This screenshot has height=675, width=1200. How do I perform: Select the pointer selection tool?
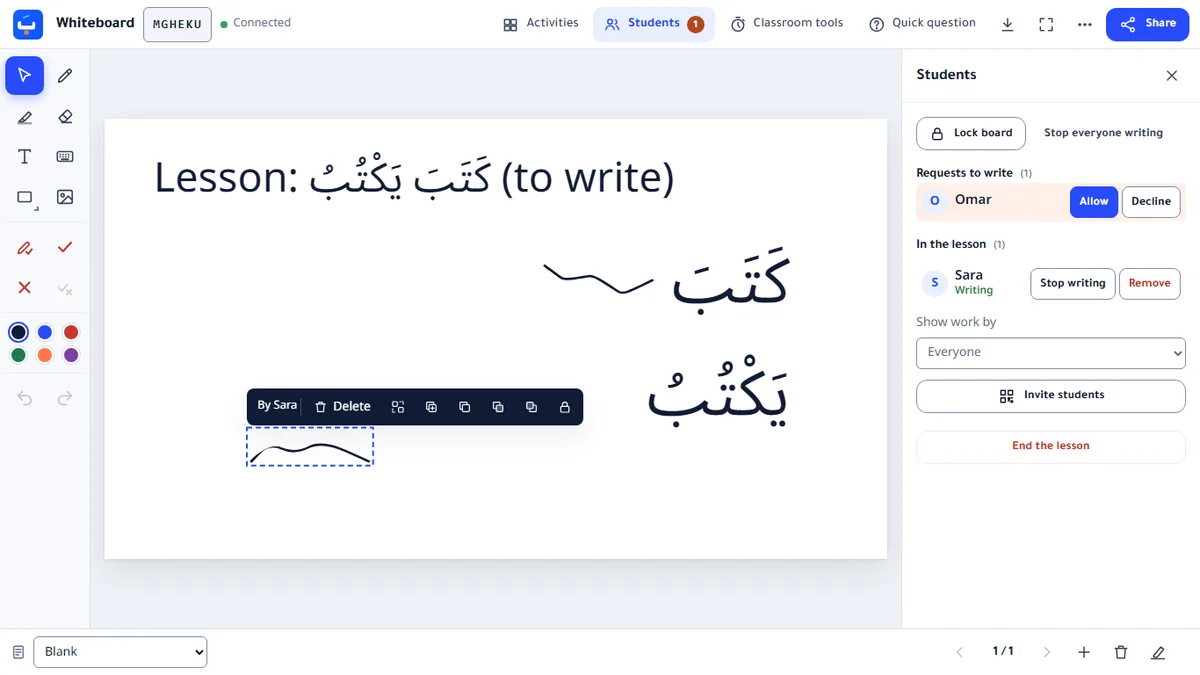25,76
